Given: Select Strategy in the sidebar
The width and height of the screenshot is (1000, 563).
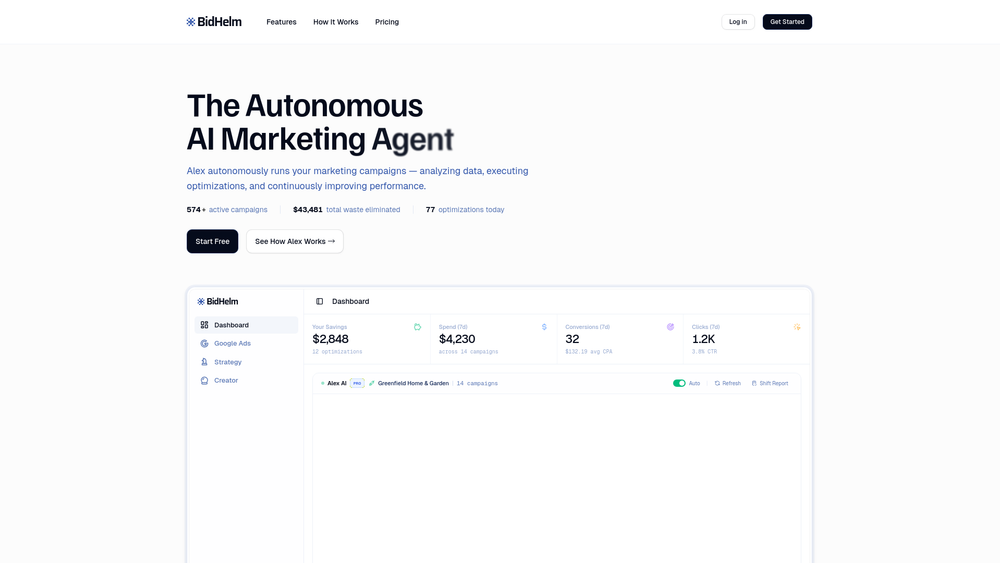Looking at the screenshot, I should coord(246,362).
